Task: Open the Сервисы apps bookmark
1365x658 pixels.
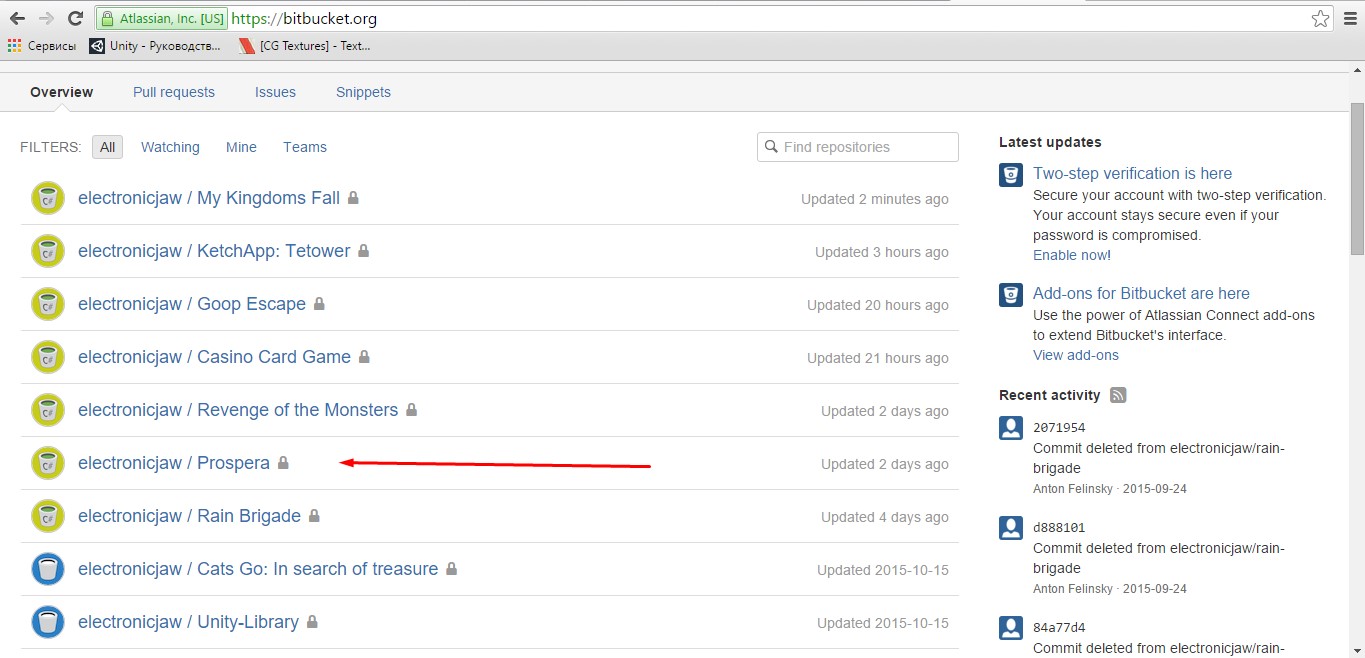Action: tap(41, 45)
